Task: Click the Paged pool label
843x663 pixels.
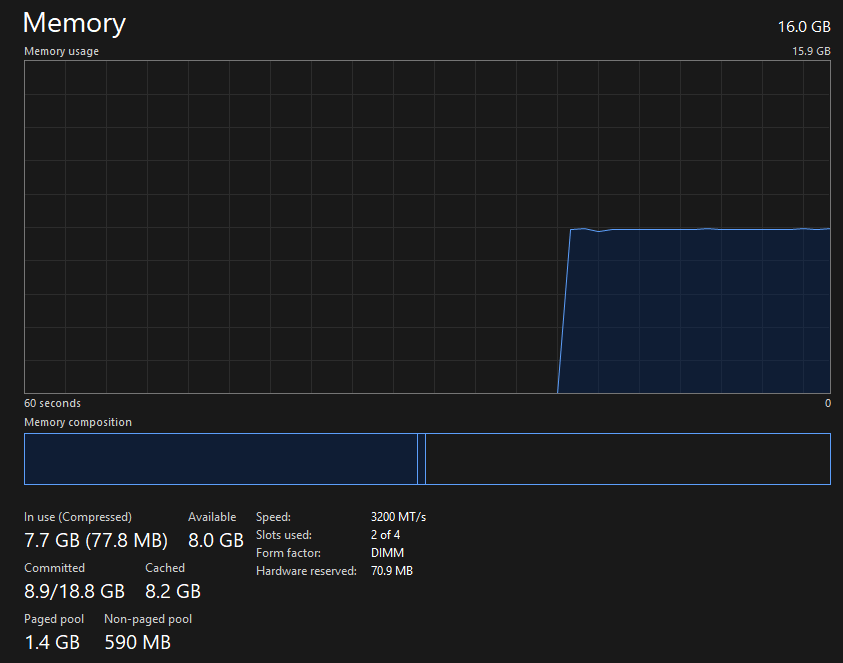Action: (54, 619)
